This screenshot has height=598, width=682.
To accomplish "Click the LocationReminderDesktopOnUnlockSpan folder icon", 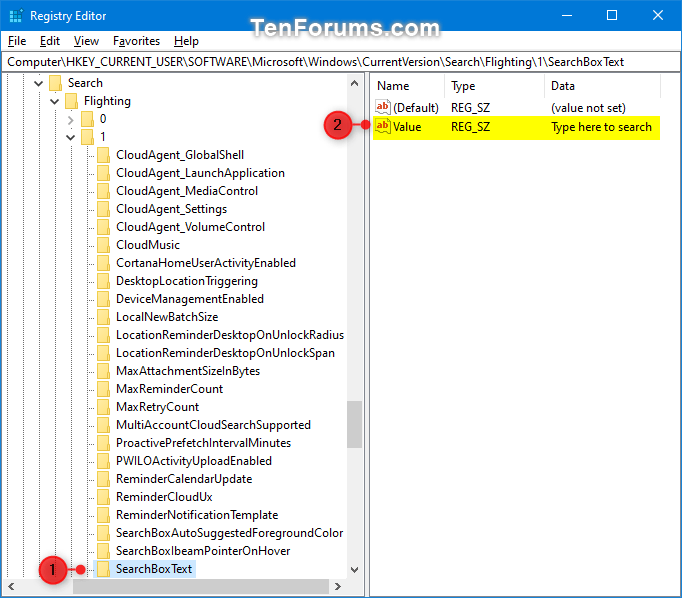I will (104, 353).
